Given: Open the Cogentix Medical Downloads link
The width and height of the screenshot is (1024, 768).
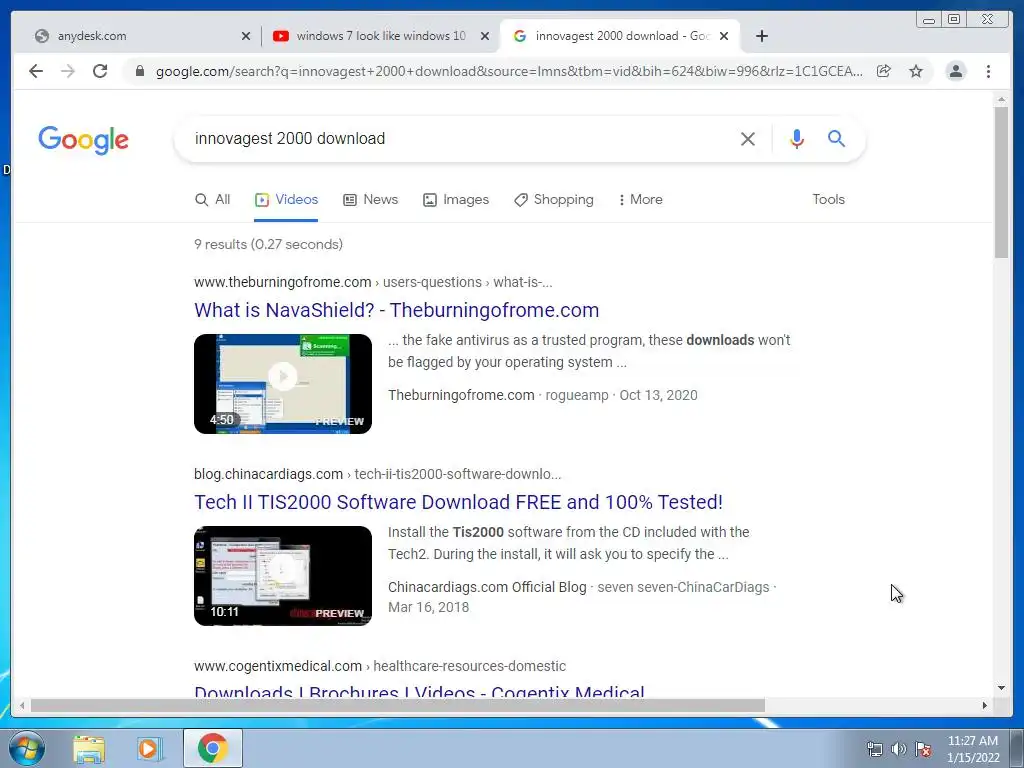Looking at the screenshot, I should pyautogui.click(x=419, y=691).
